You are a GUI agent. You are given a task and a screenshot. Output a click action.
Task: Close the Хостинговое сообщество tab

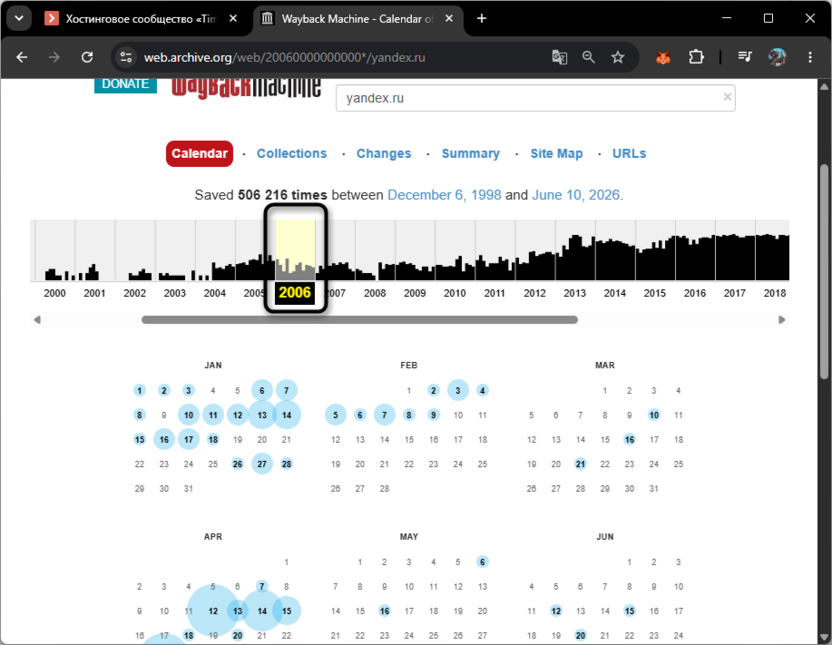[x=233, y=19]
